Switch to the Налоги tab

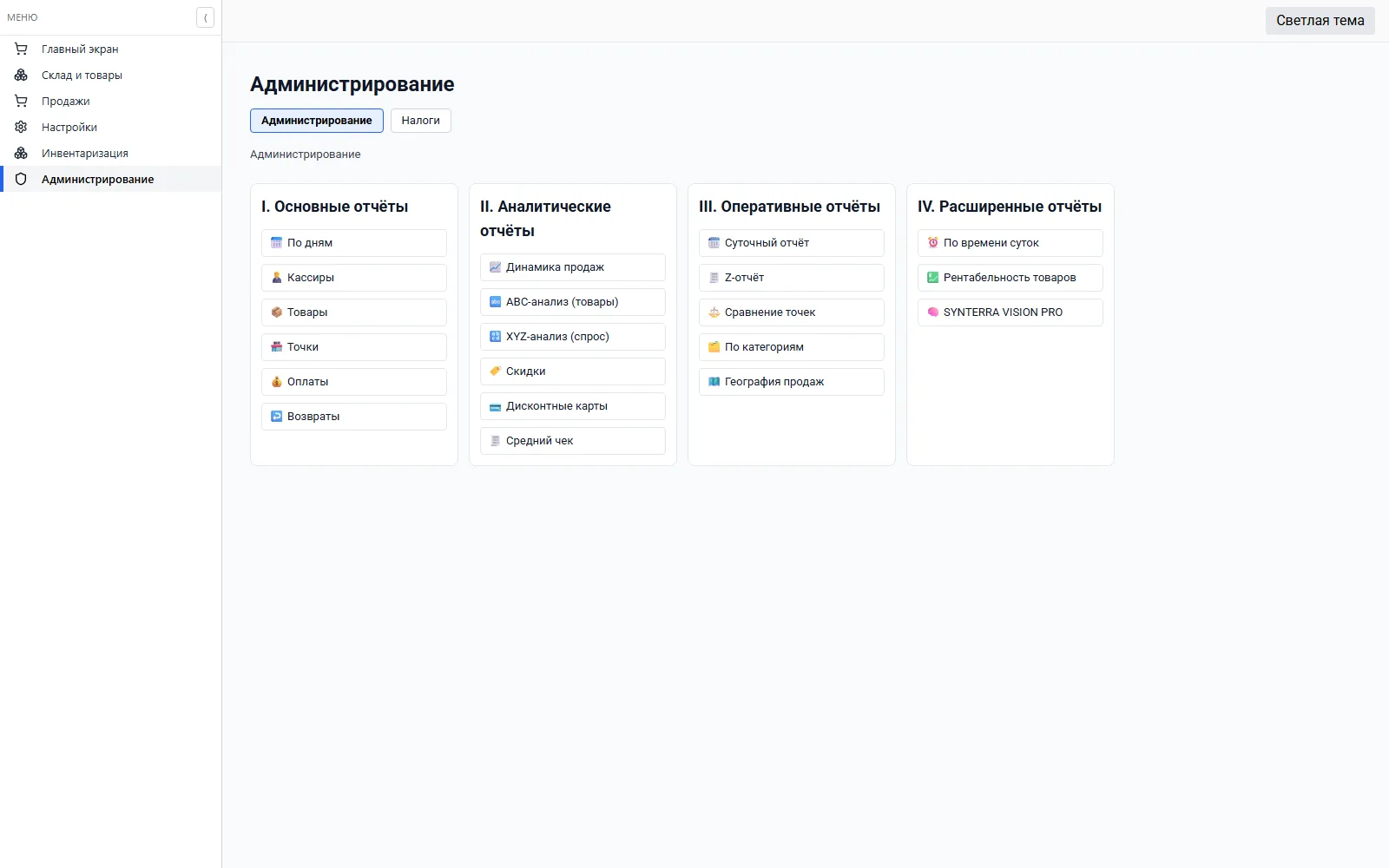[421, 121]
